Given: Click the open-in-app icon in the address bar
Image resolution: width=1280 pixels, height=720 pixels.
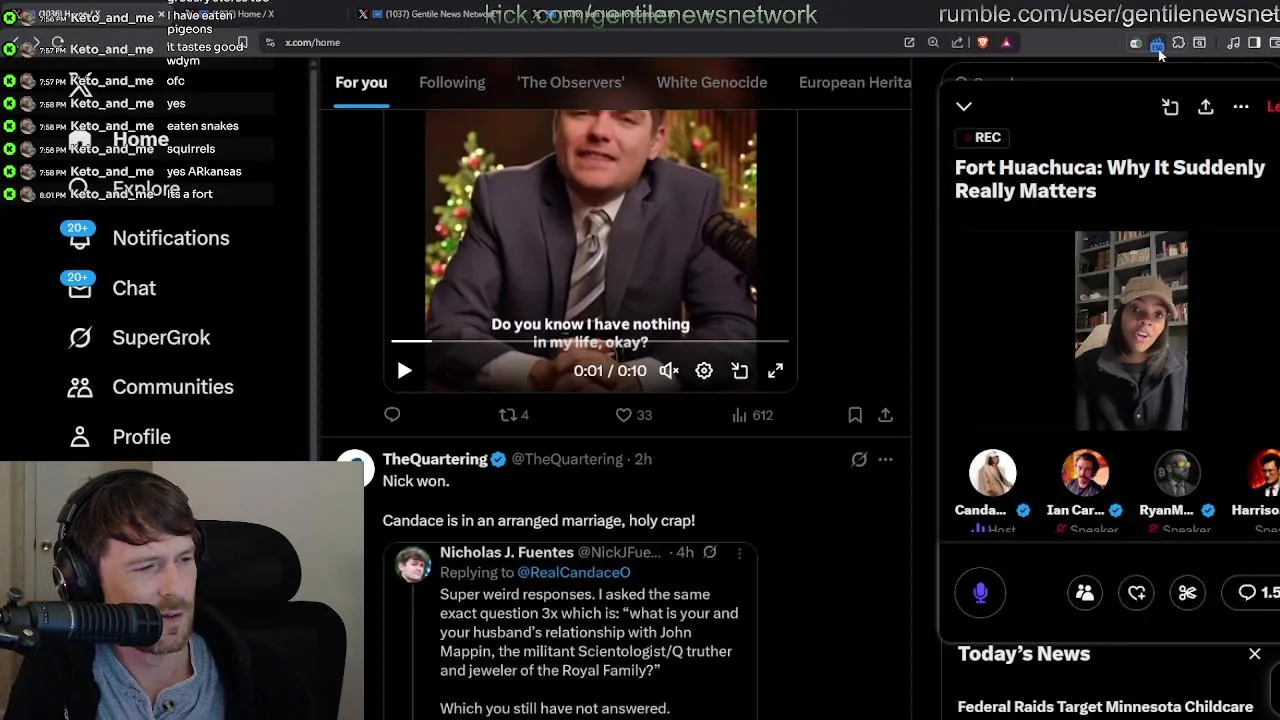Looking at the screenshot, I should pyautogui.click(x=909, y=43).
